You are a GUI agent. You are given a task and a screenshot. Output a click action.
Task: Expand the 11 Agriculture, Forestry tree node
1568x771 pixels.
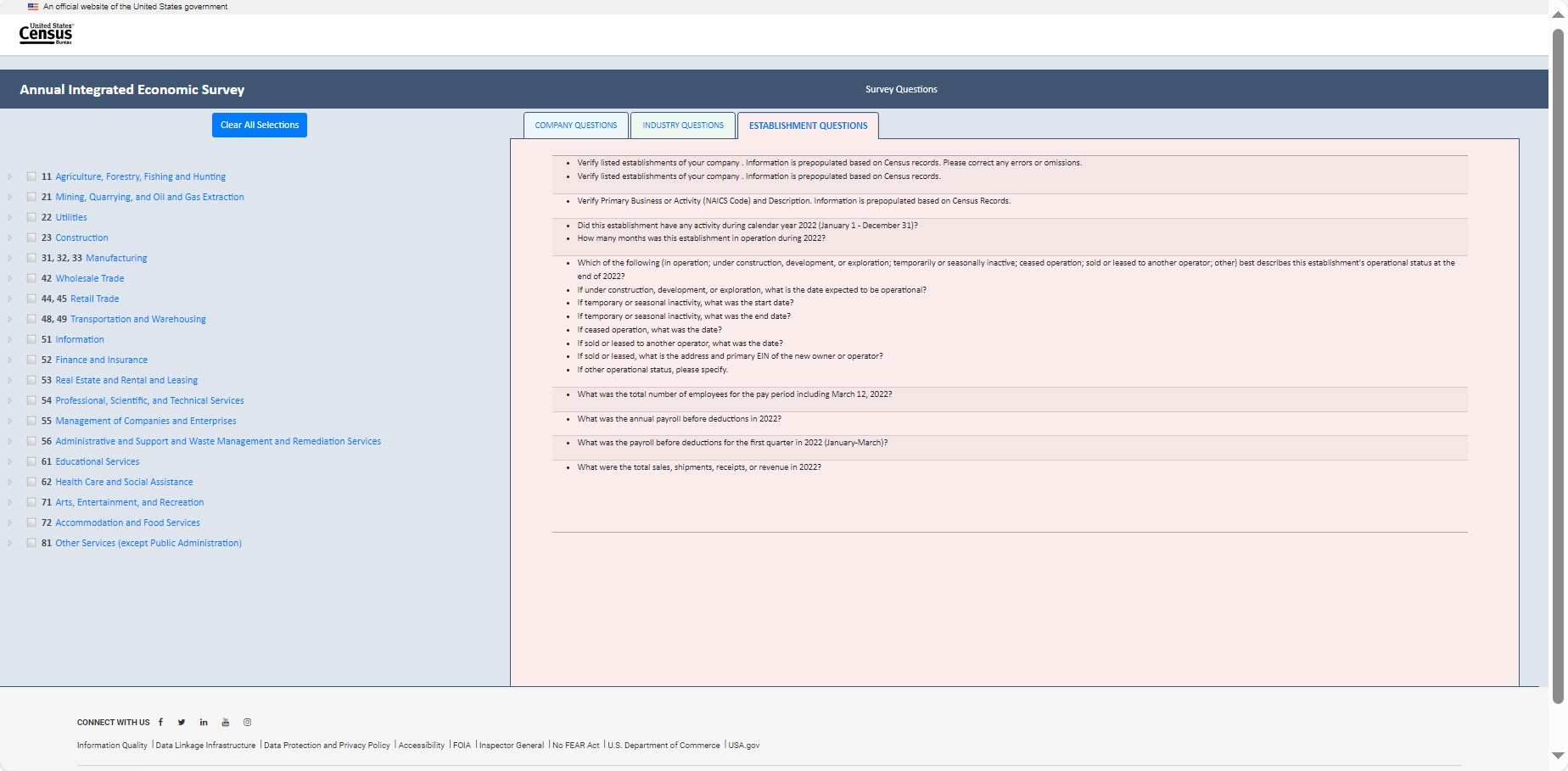pos(10,177)
